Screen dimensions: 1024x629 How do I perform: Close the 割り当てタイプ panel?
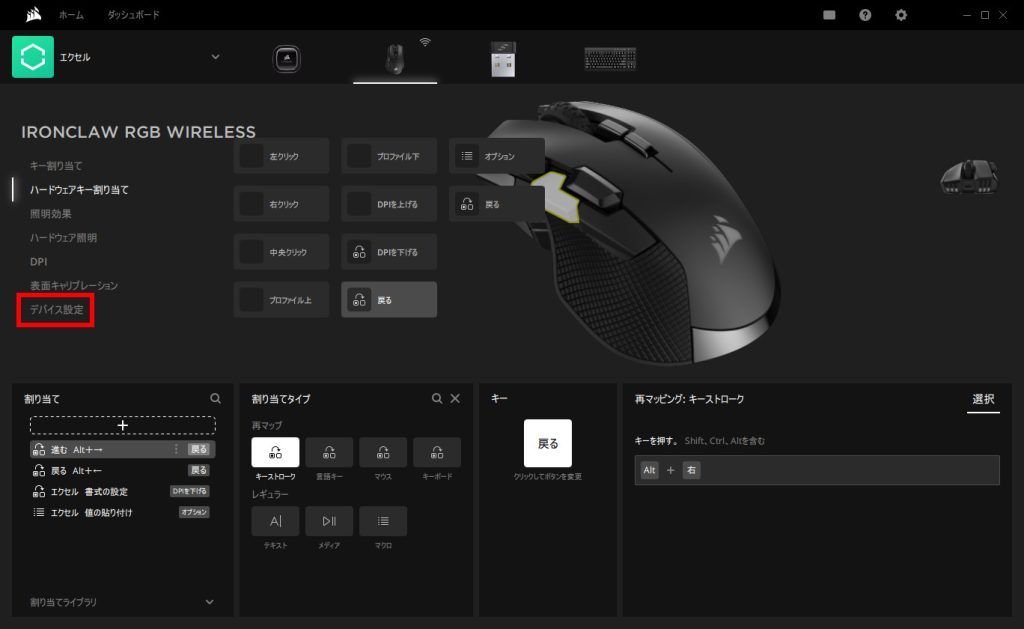tap(455, 398)
